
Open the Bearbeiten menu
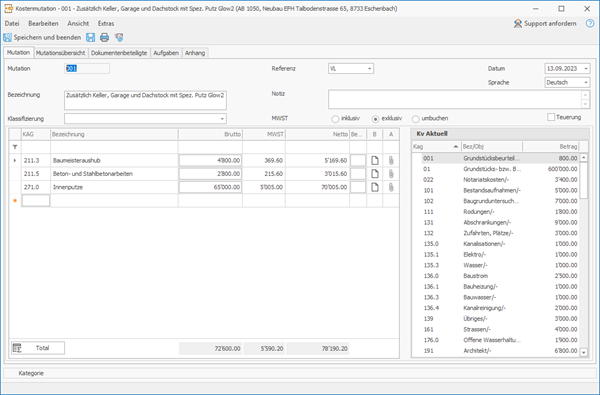pyautogui.click(x=43, y=23)
